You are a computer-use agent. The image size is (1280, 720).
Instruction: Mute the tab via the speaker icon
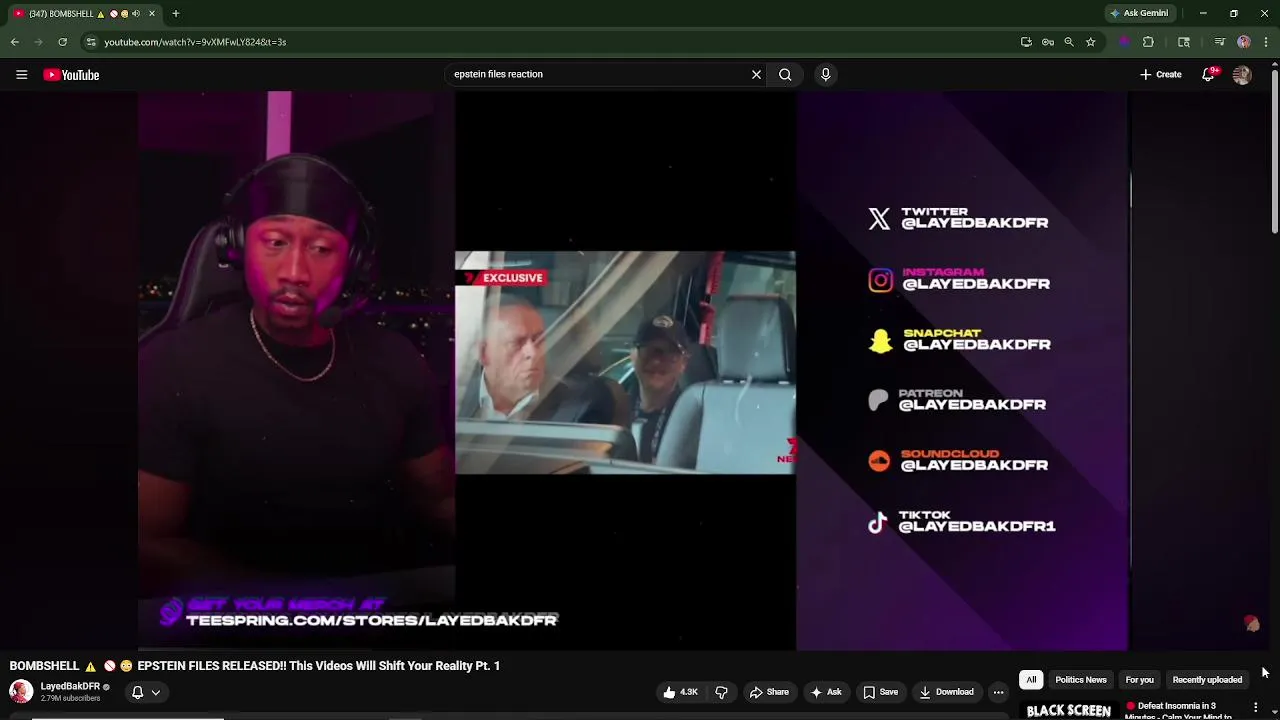(x=136, y=14)
